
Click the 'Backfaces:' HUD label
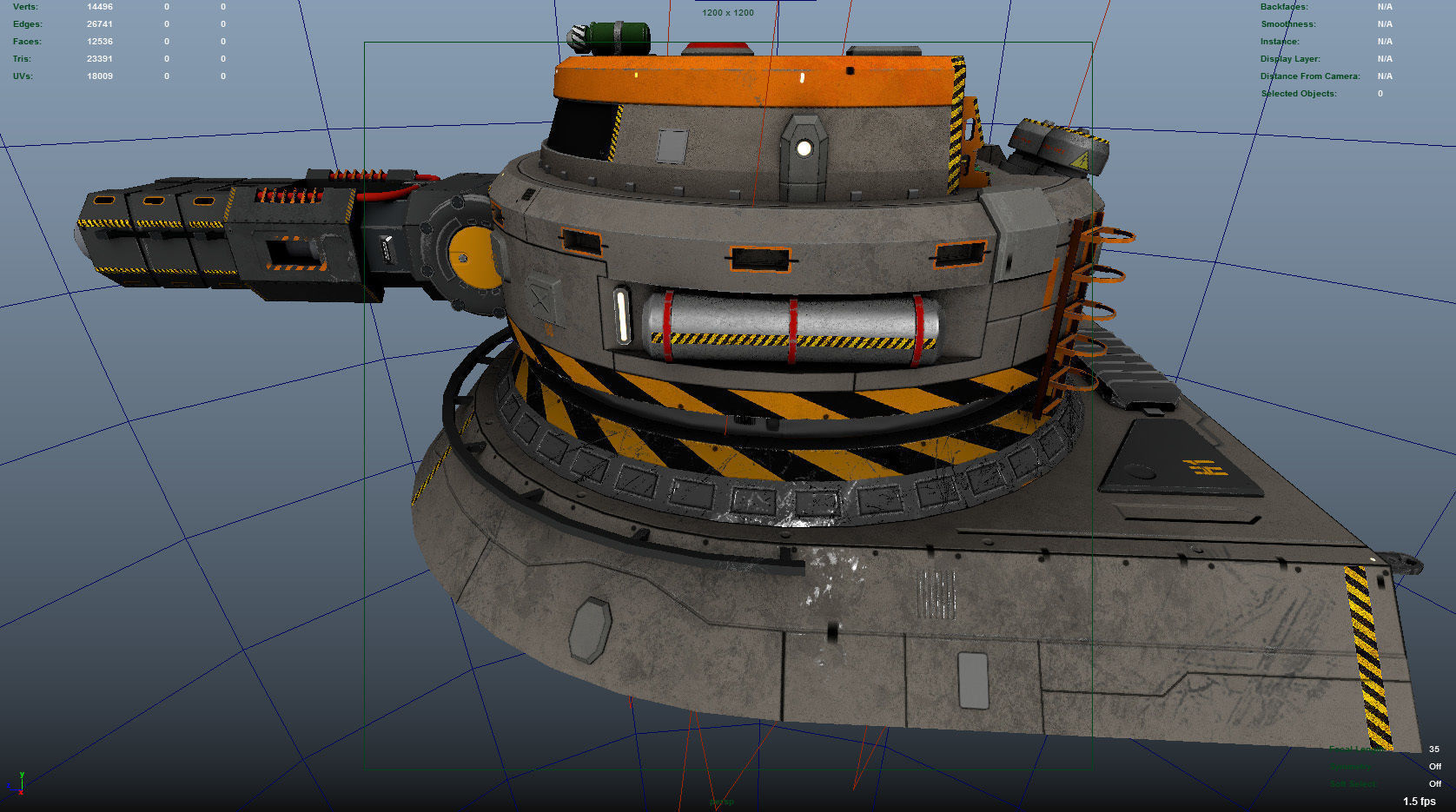point(1284,7)
